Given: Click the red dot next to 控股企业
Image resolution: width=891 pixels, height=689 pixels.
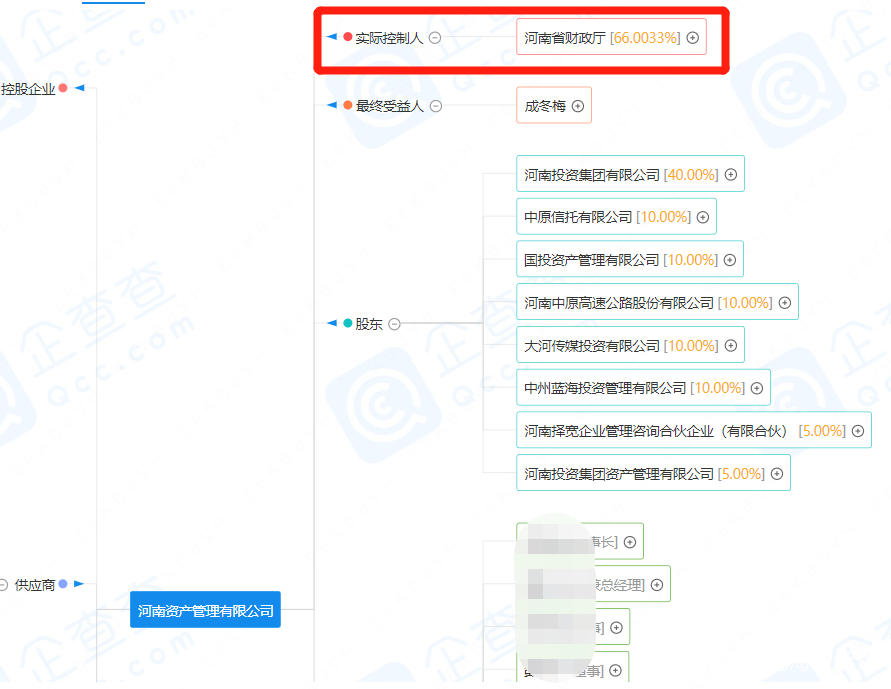Looking at the screenshot, I should click(x=63, y=88).
